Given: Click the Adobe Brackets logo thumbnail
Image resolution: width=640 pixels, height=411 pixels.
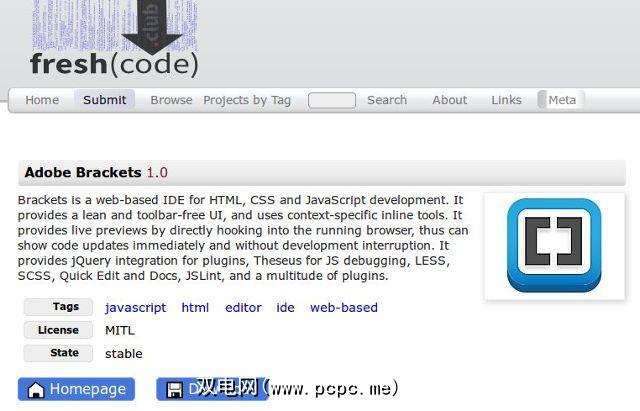Looking at the screenshot, I should (554, 246).
